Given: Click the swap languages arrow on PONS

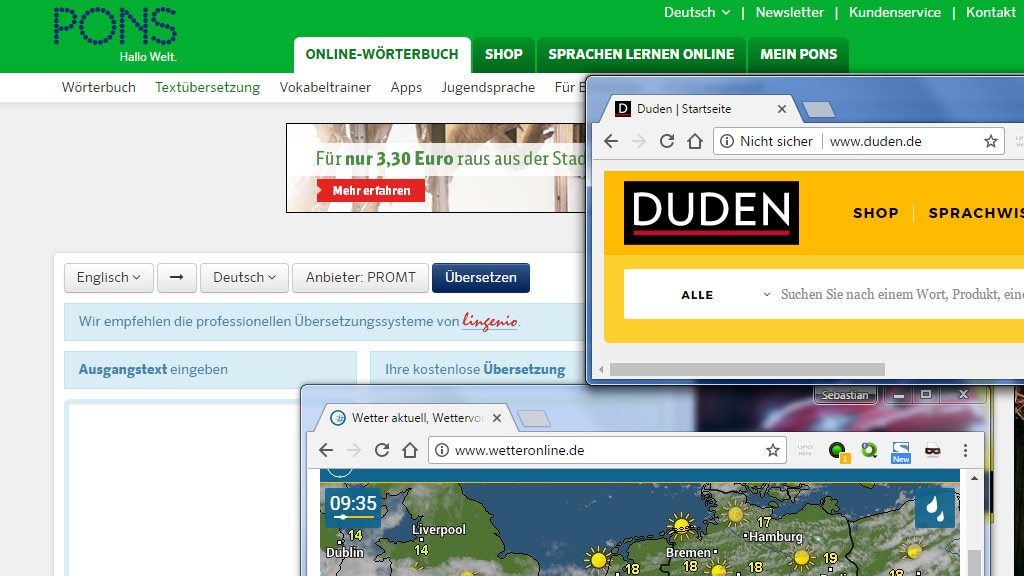Looking at the screenshot, I should (176, 278).
